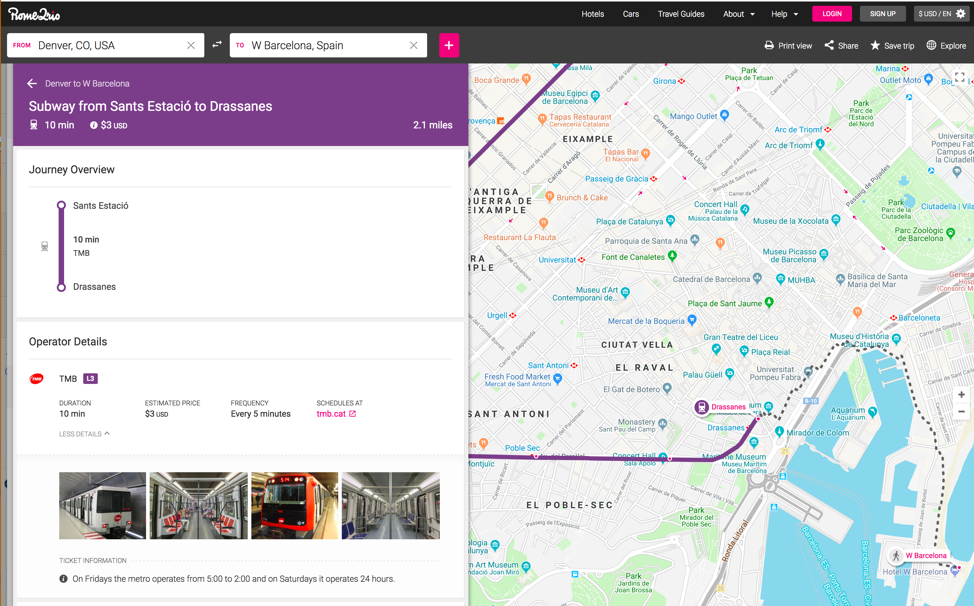974x606 pixels.
Task: Zoom in on the map
Action: pos(961,395)
